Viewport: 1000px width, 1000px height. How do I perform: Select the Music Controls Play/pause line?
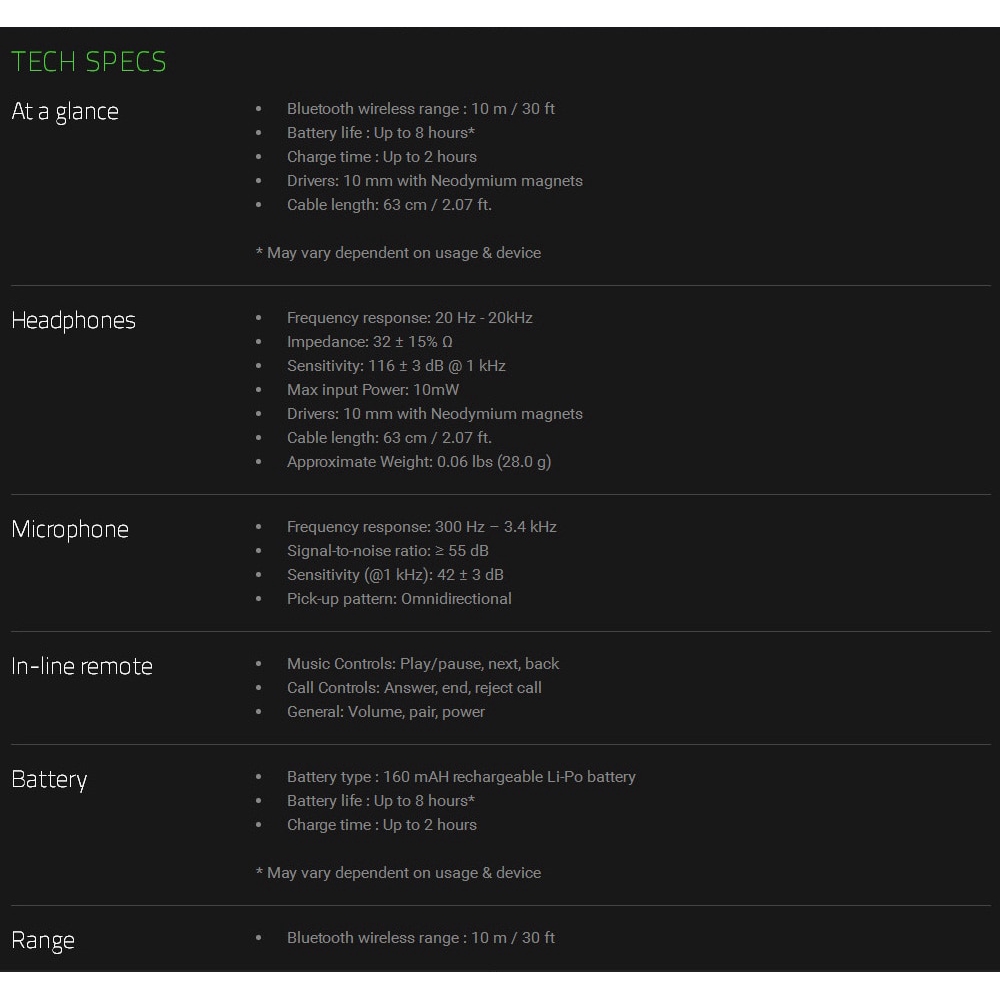[423, 664]
